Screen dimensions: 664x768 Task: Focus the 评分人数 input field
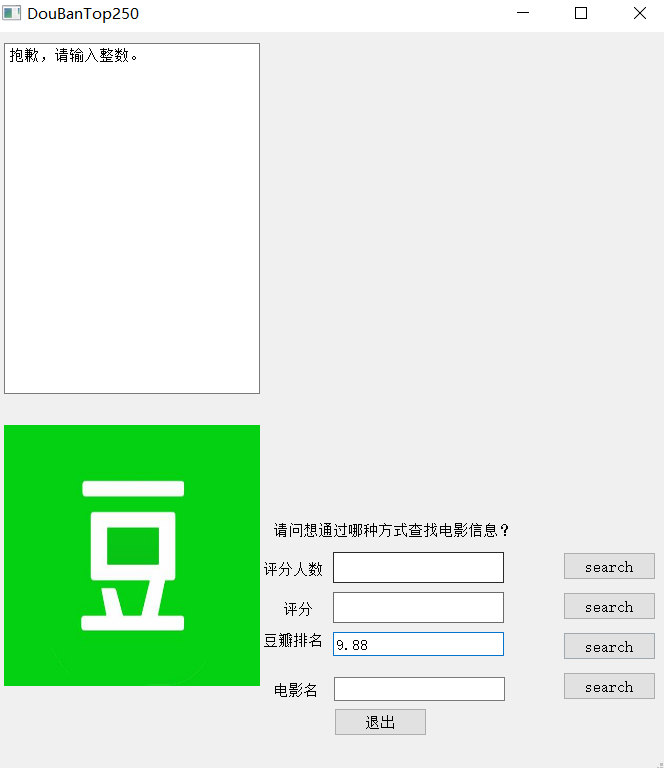[x=418, y=568]
